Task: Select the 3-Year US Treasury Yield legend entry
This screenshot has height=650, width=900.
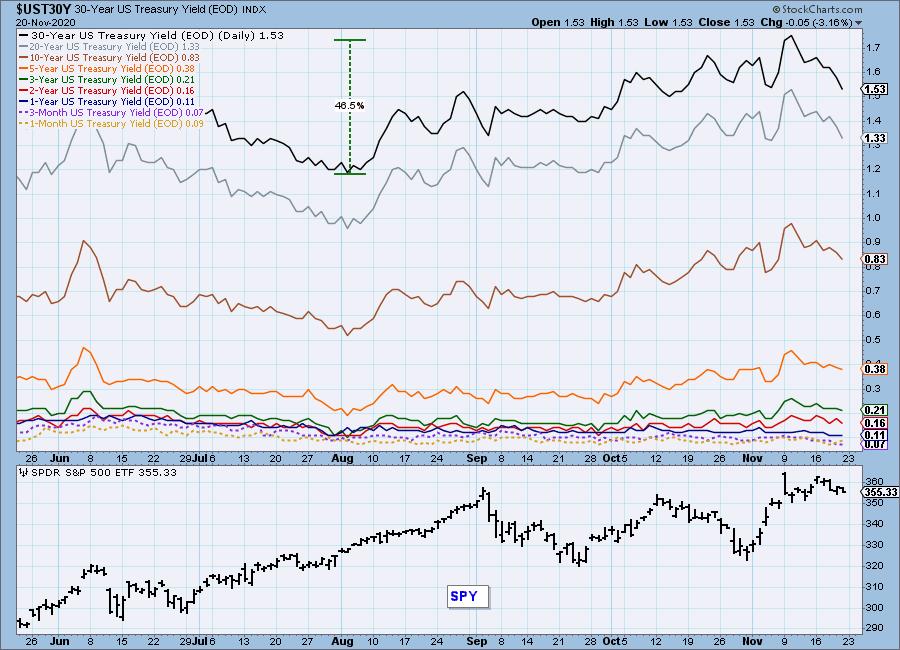Action: [107, 79]
